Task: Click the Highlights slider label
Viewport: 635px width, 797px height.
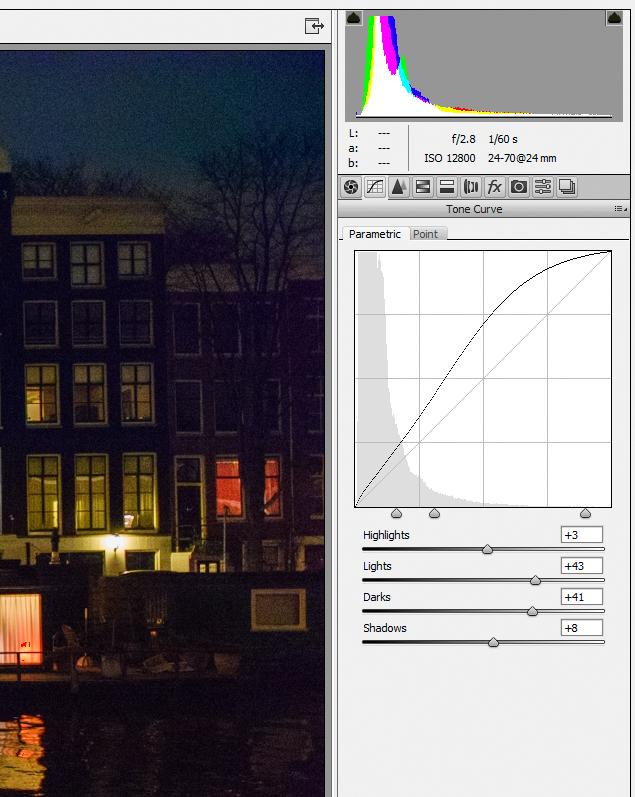Action: click(x=386, y=535)
